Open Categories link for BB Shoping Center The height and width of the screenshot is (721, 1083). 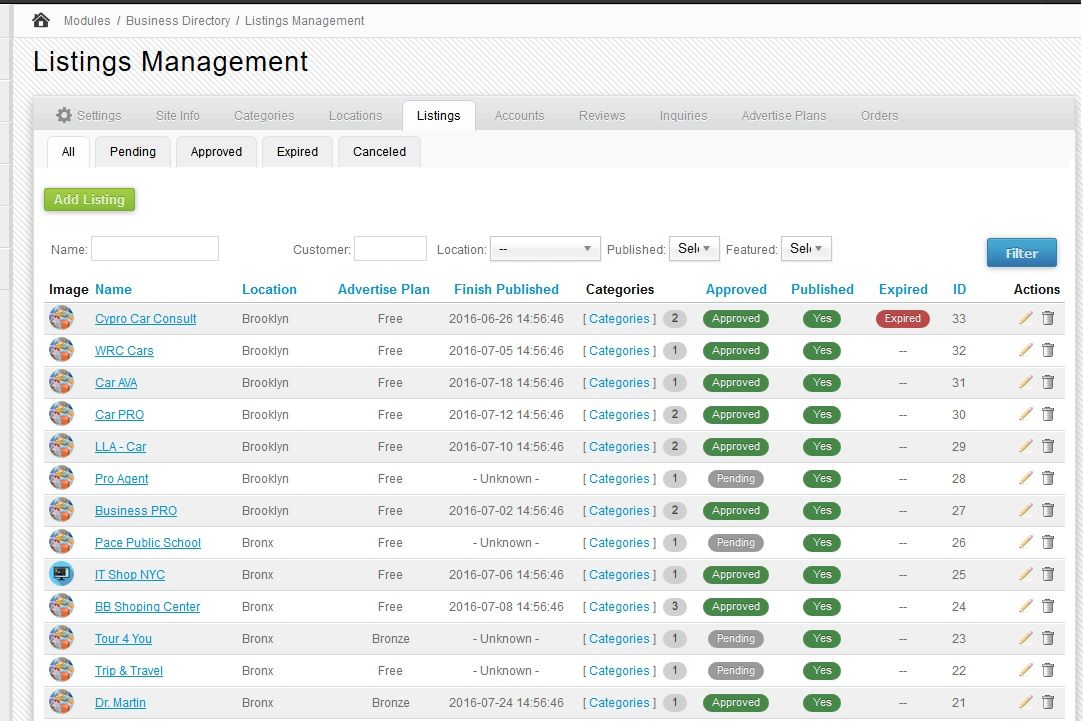(619, 606)
